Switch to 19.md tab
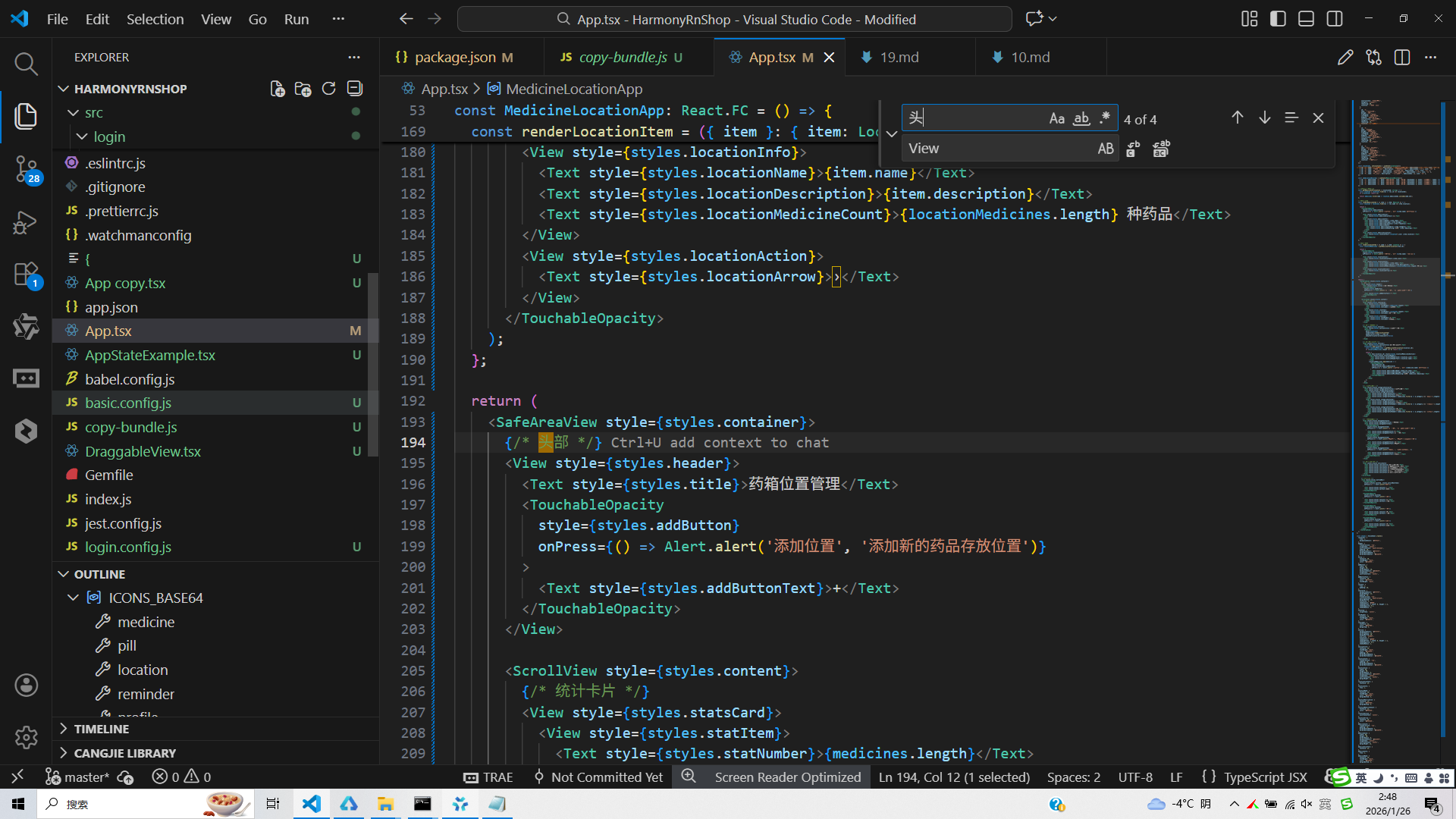 899,58
